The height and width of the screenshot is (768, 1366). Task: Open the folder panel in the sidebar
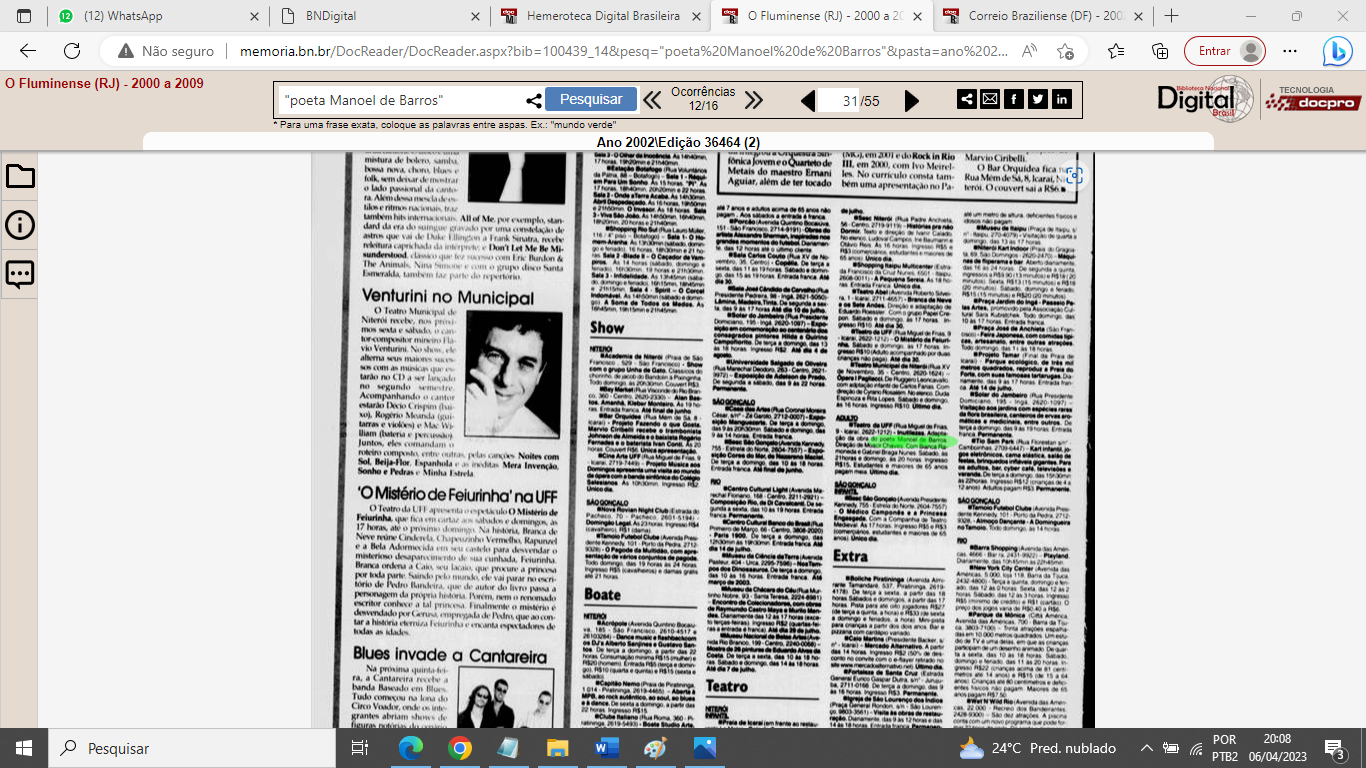(20, 177)
